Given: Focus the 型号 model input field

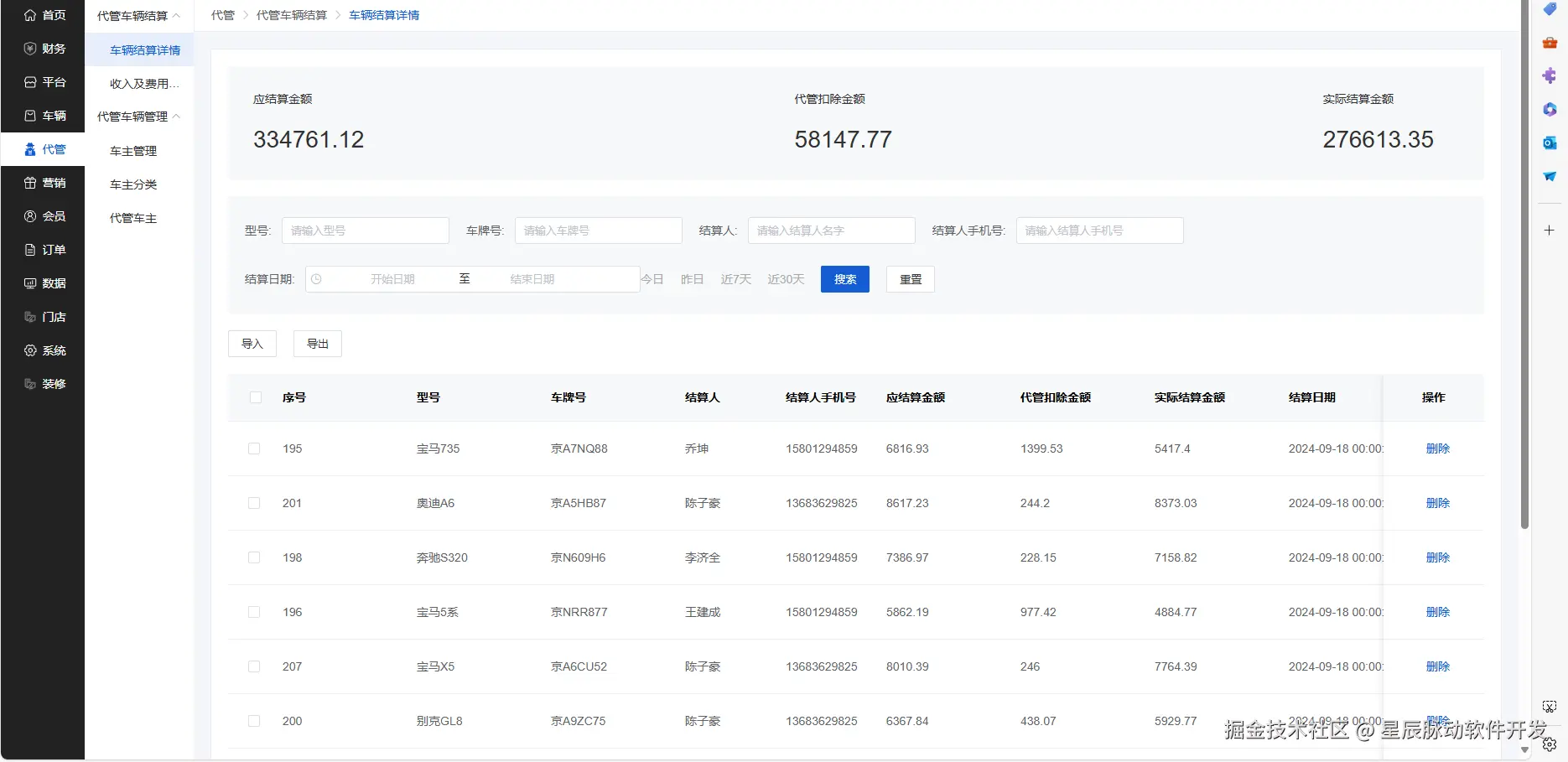Looking at the screenshot, I should 366,231.
